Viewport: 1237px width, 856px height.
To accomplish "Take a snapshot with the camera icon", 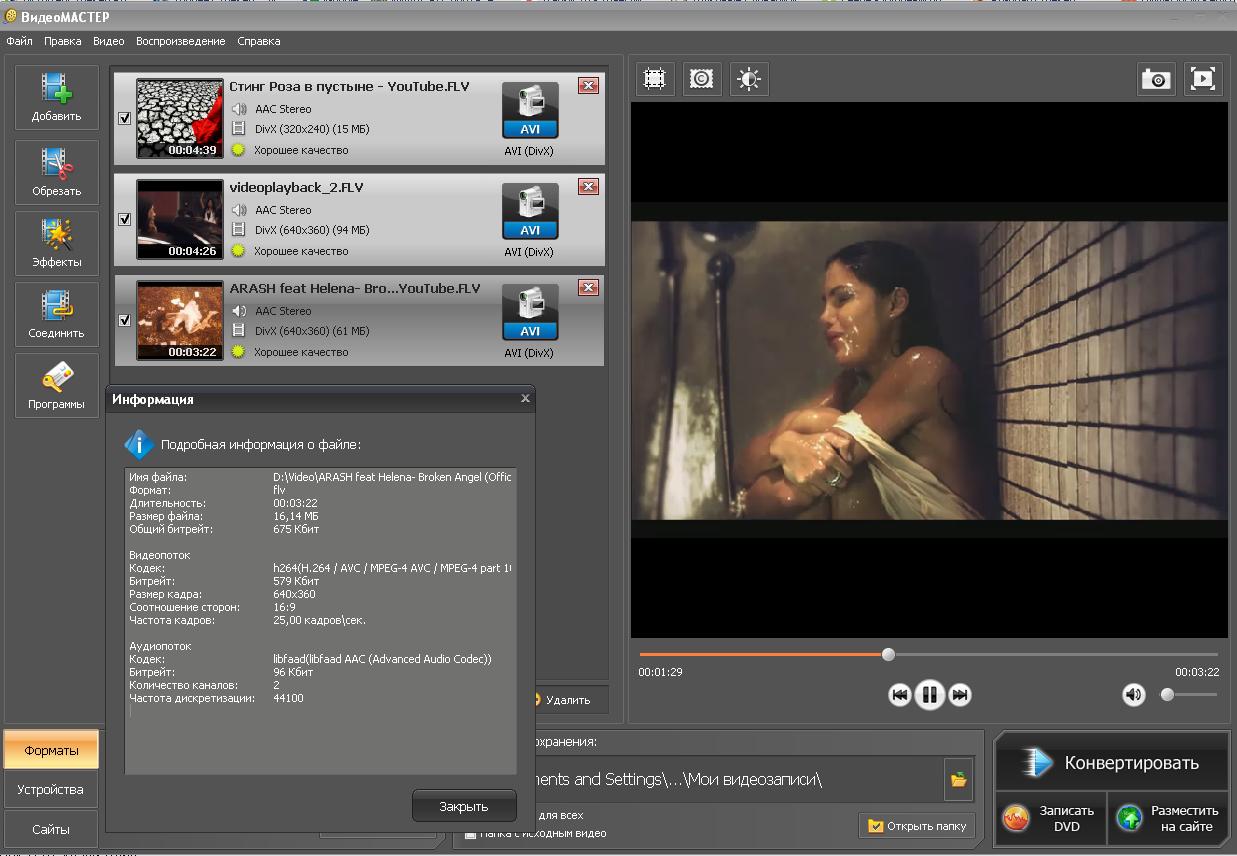I will point(1157,79).
